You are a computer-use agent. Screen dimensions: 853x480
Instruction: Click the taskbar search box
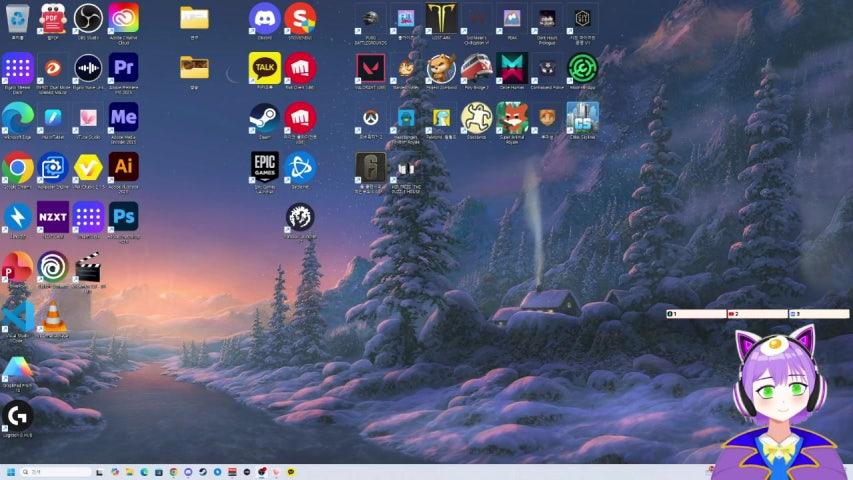57,472
